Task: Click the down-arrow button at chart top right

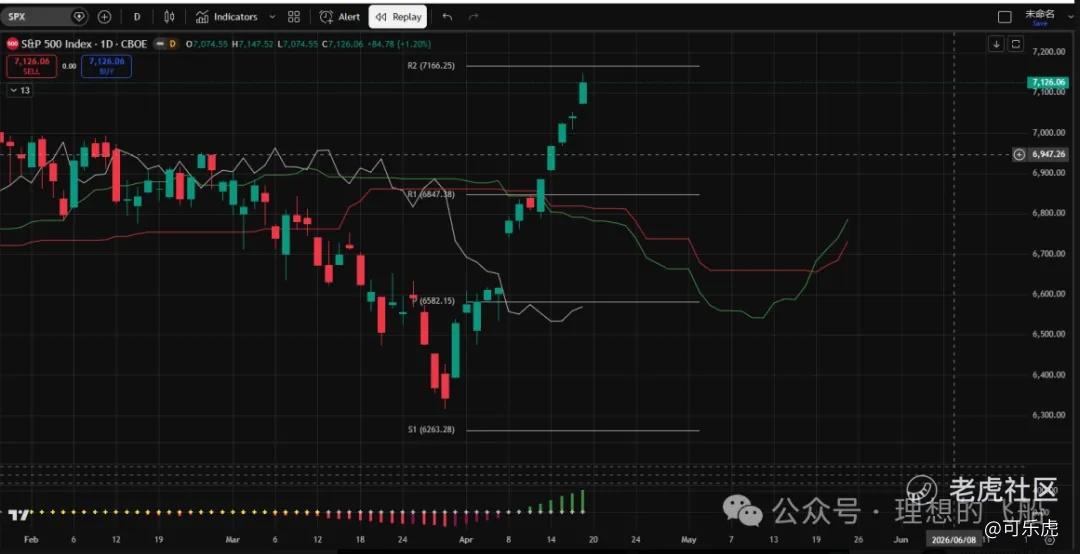Action: (x=997, y=44)
